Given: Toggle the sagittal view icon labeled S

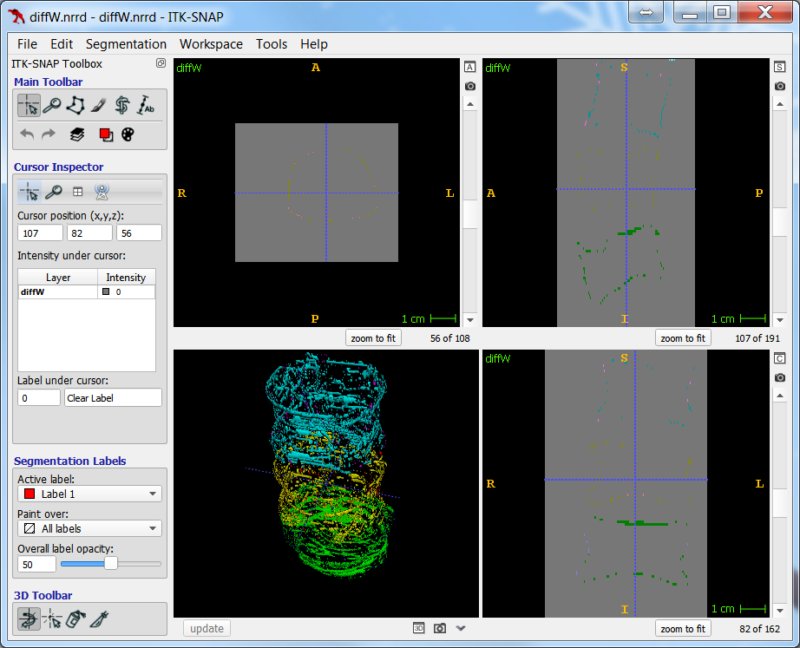Looking at the screenshot, I should 780,66.
